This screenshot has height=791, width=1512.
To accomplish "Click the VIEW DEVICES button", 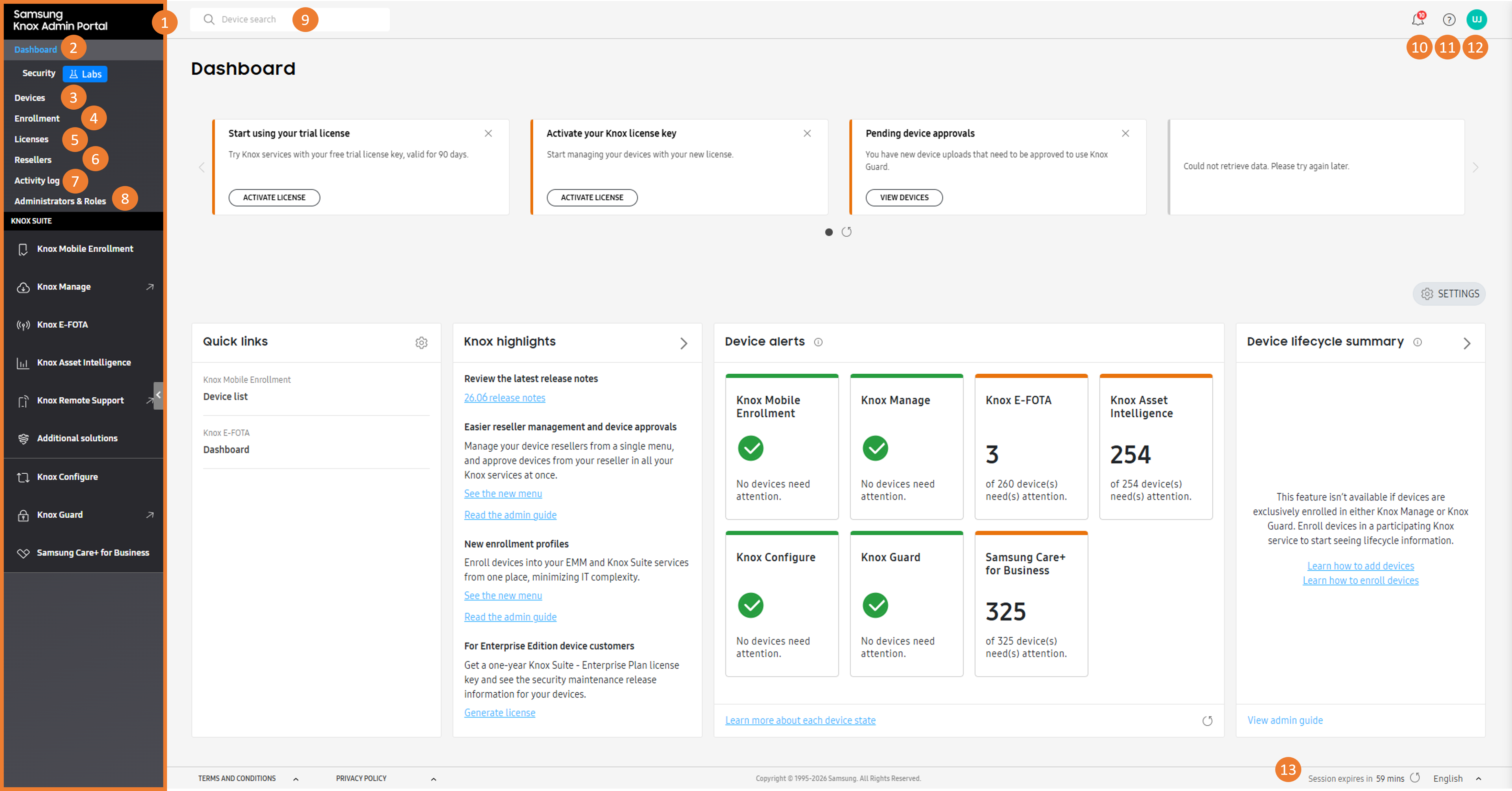I will 904,197.
